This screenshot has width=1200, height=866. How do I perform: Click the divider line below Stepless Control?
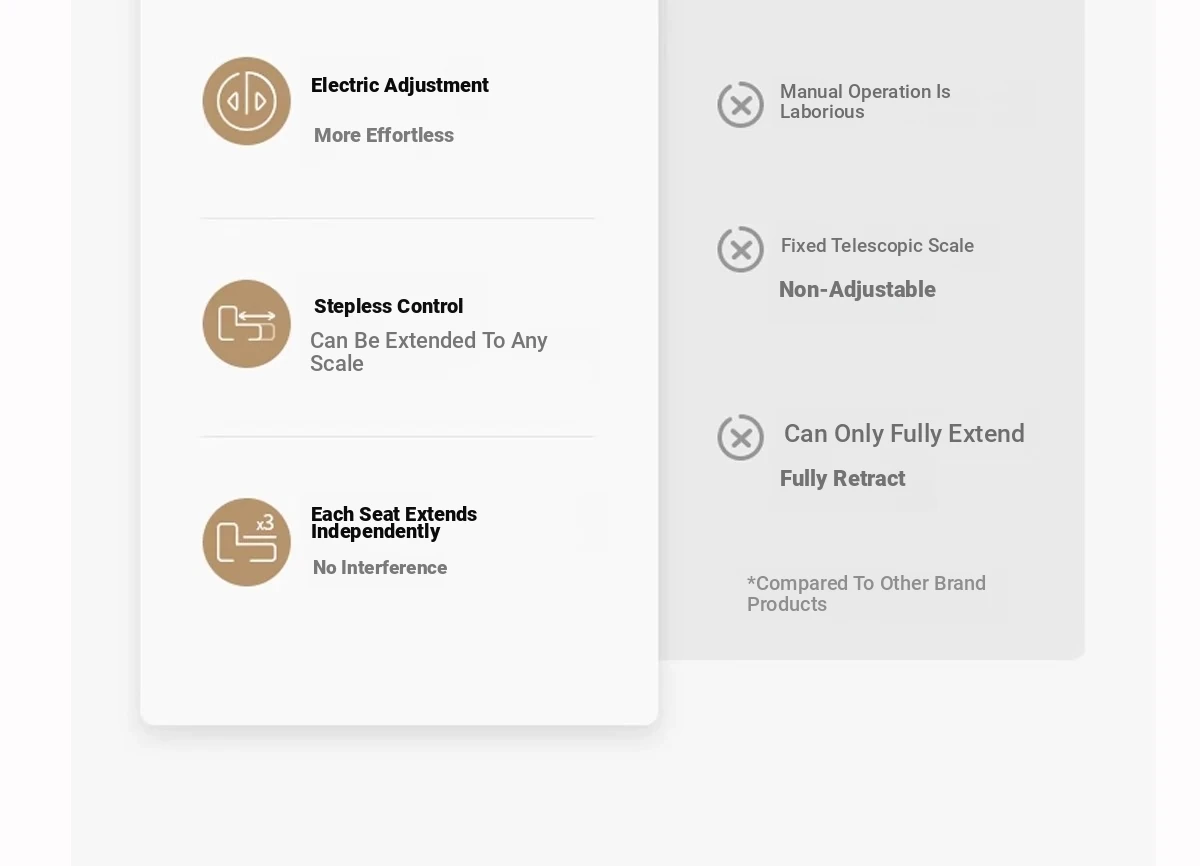(x=398, y=437)
